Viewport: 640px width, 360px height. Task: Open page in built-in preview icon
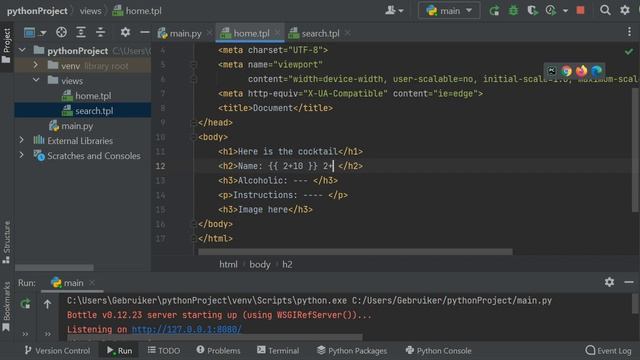pos(551,71)
